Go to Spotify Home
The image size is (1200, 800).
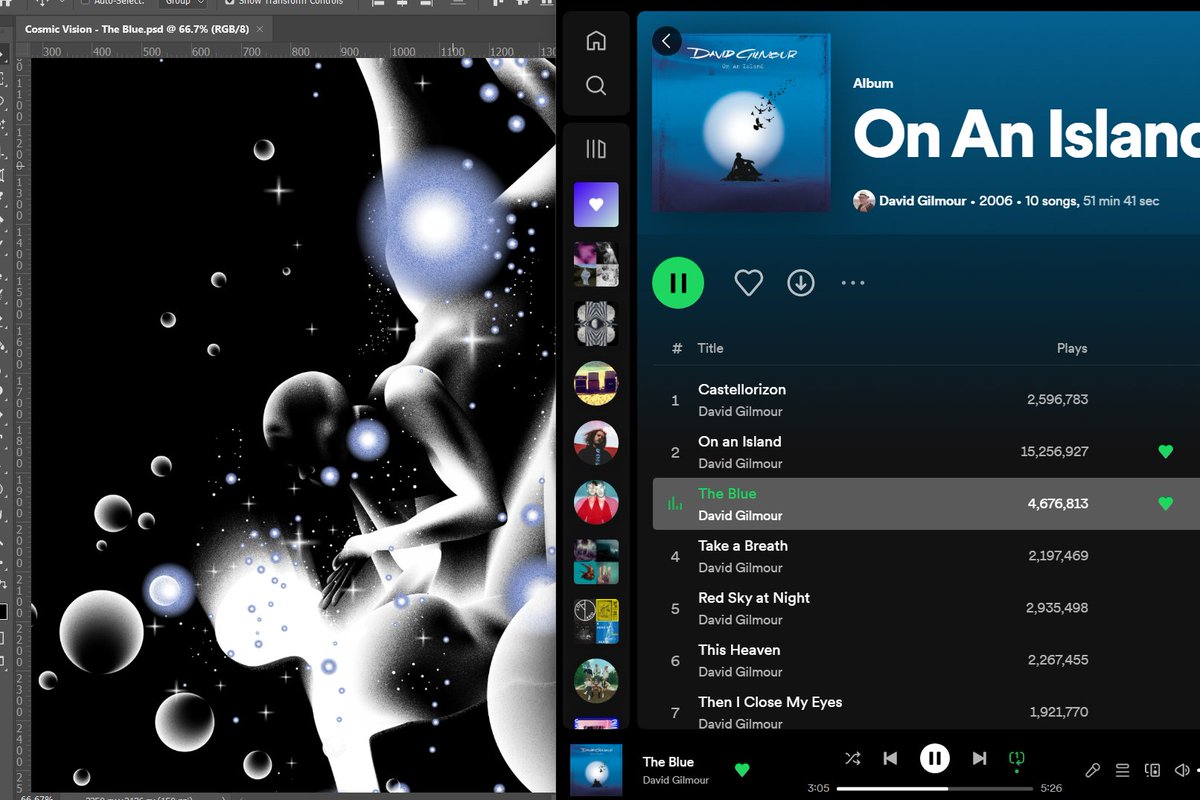(596, 41)
